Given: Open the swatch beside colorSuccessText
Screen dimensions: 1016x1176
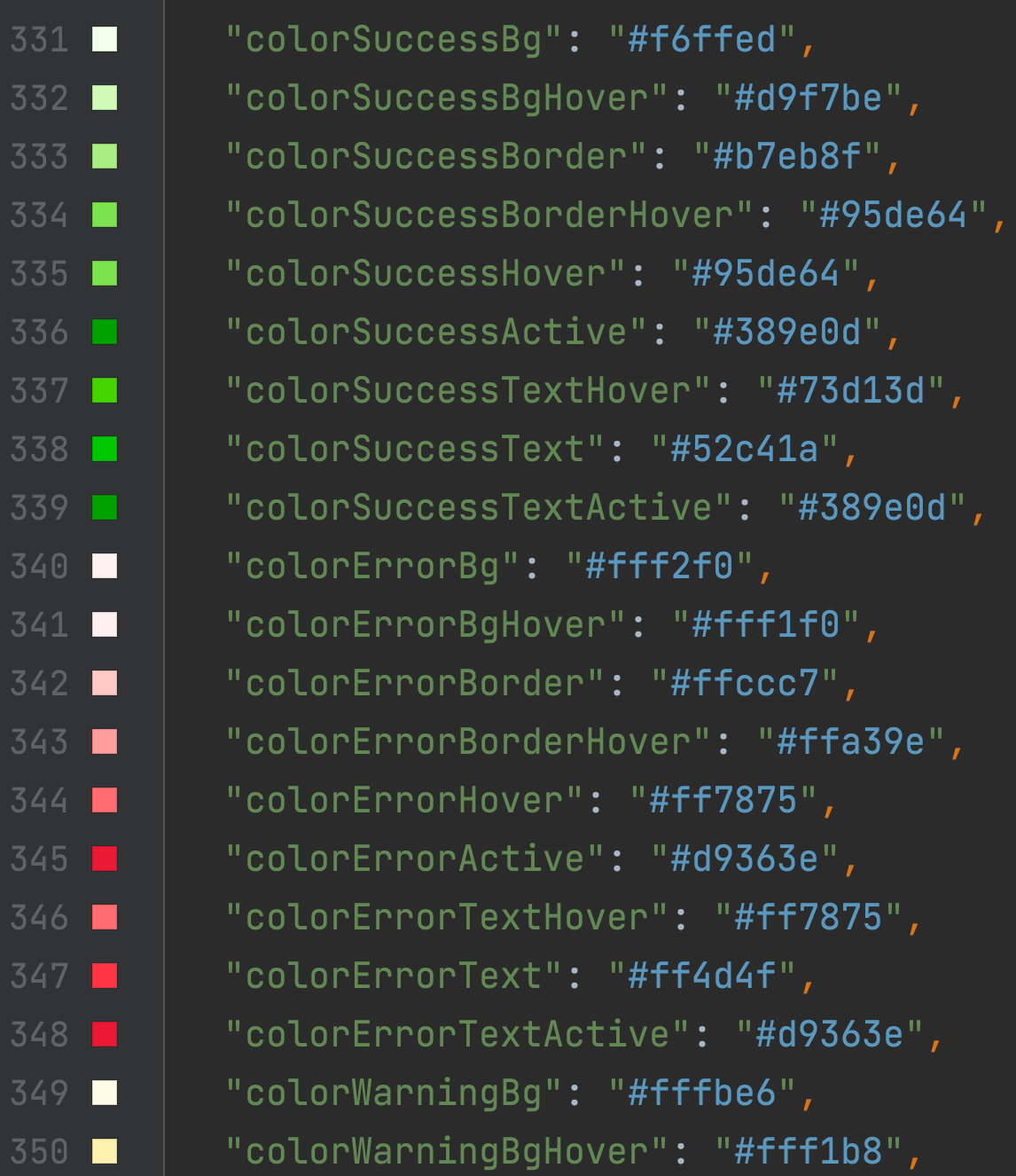Looking at the screenshot, I should click(105, 449).
